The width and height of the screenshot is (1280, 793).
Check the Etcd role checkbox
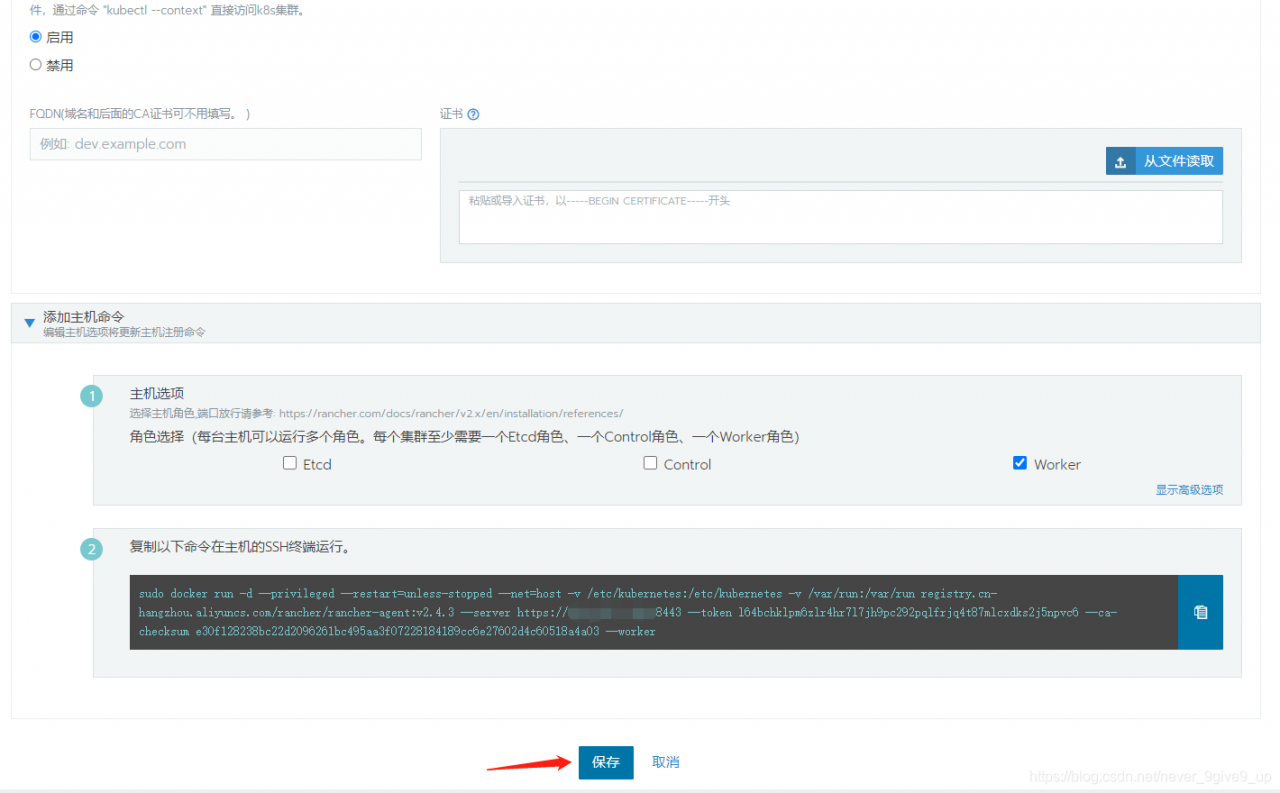point(290,463)
